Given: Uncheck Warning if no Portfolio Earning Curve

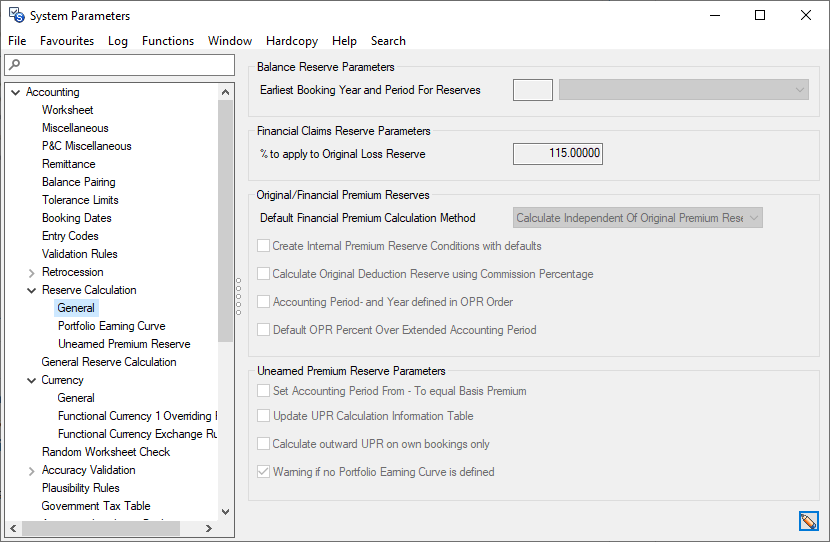Looking at the screenshot, I should pos(264,472).
